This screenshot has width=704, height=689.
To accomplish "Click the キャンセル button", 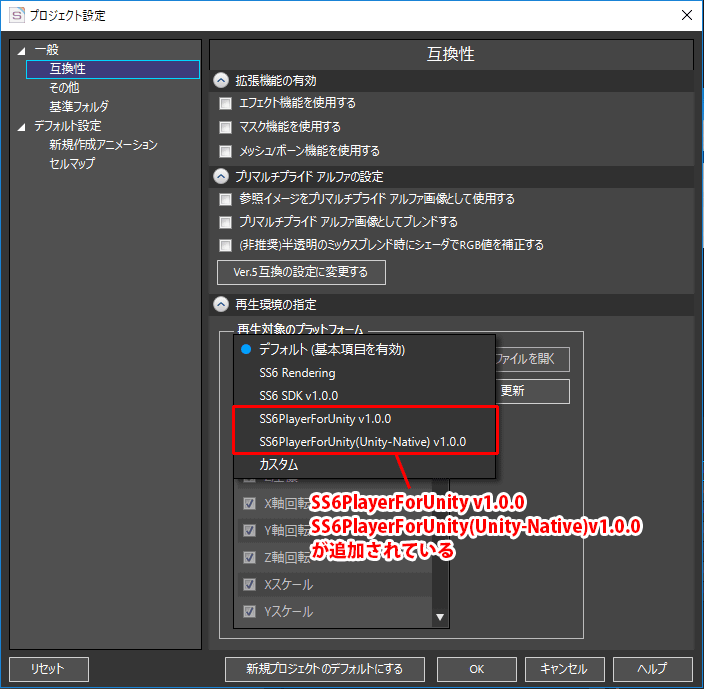I will [x=564, y=669].
